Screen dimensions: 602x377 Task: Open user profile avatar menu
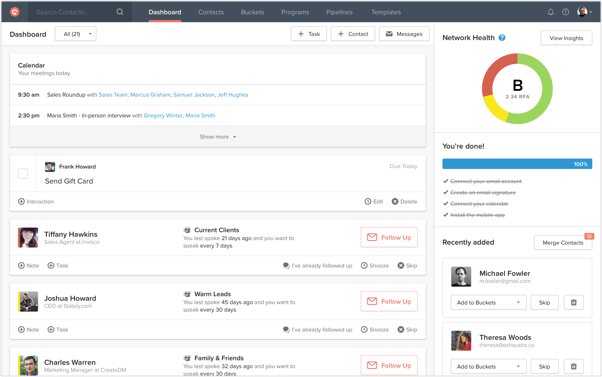(584, 12)
